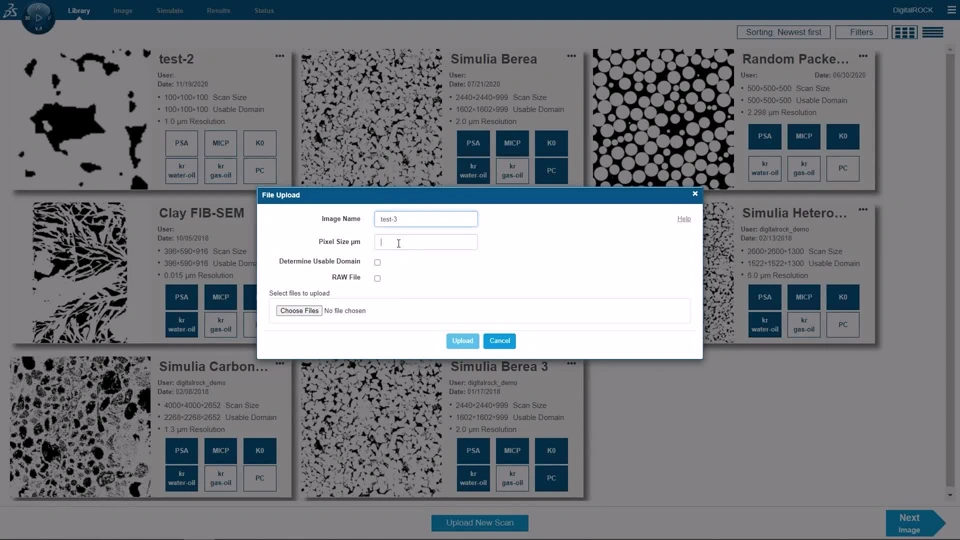Screen dimensions: 960x540
Task: Go to the Image tab
Action: coord(122,10)
